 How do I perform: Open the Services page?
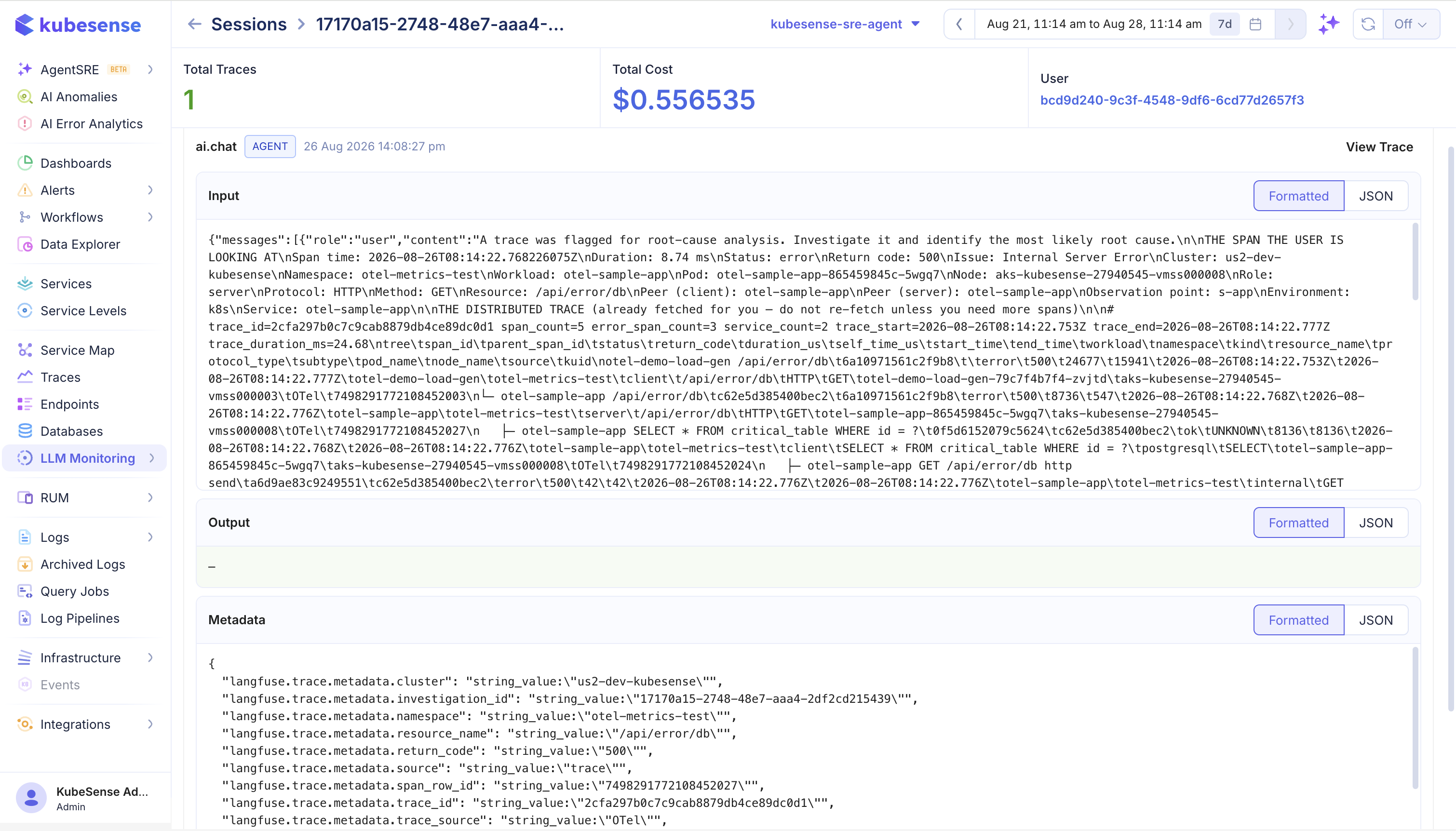click(x=66, y=283)
